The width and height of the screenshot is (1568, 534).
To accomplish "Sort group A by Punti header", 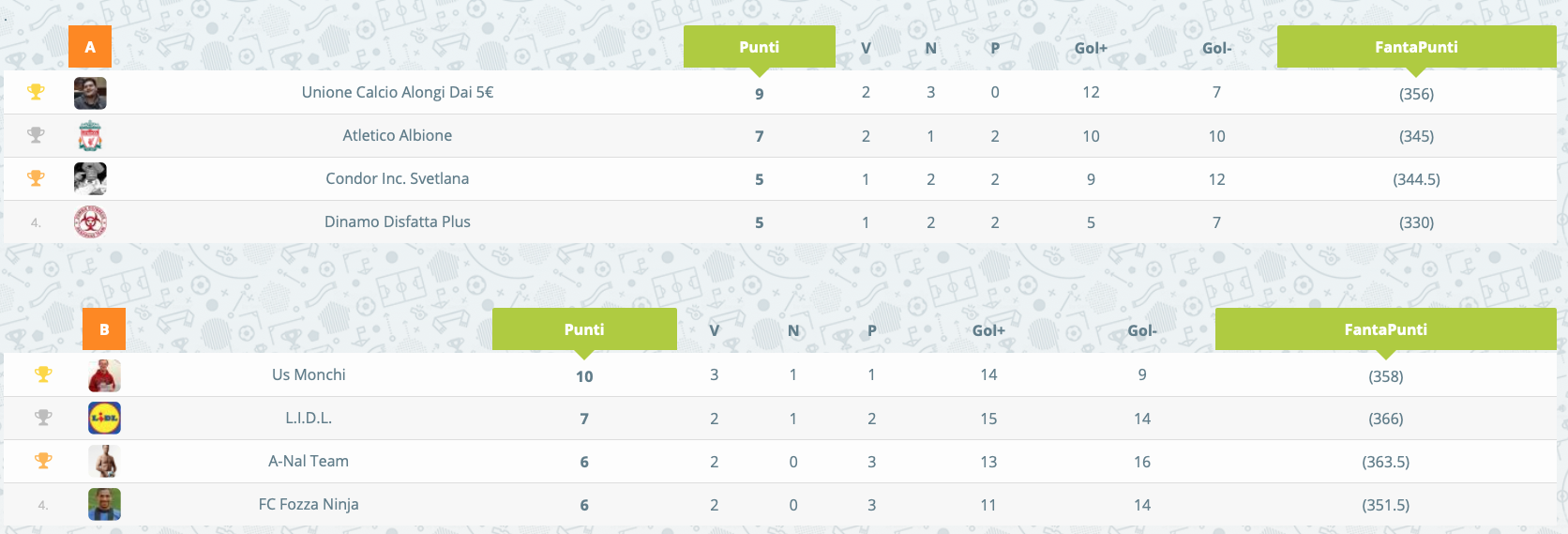I will point(760,47).
